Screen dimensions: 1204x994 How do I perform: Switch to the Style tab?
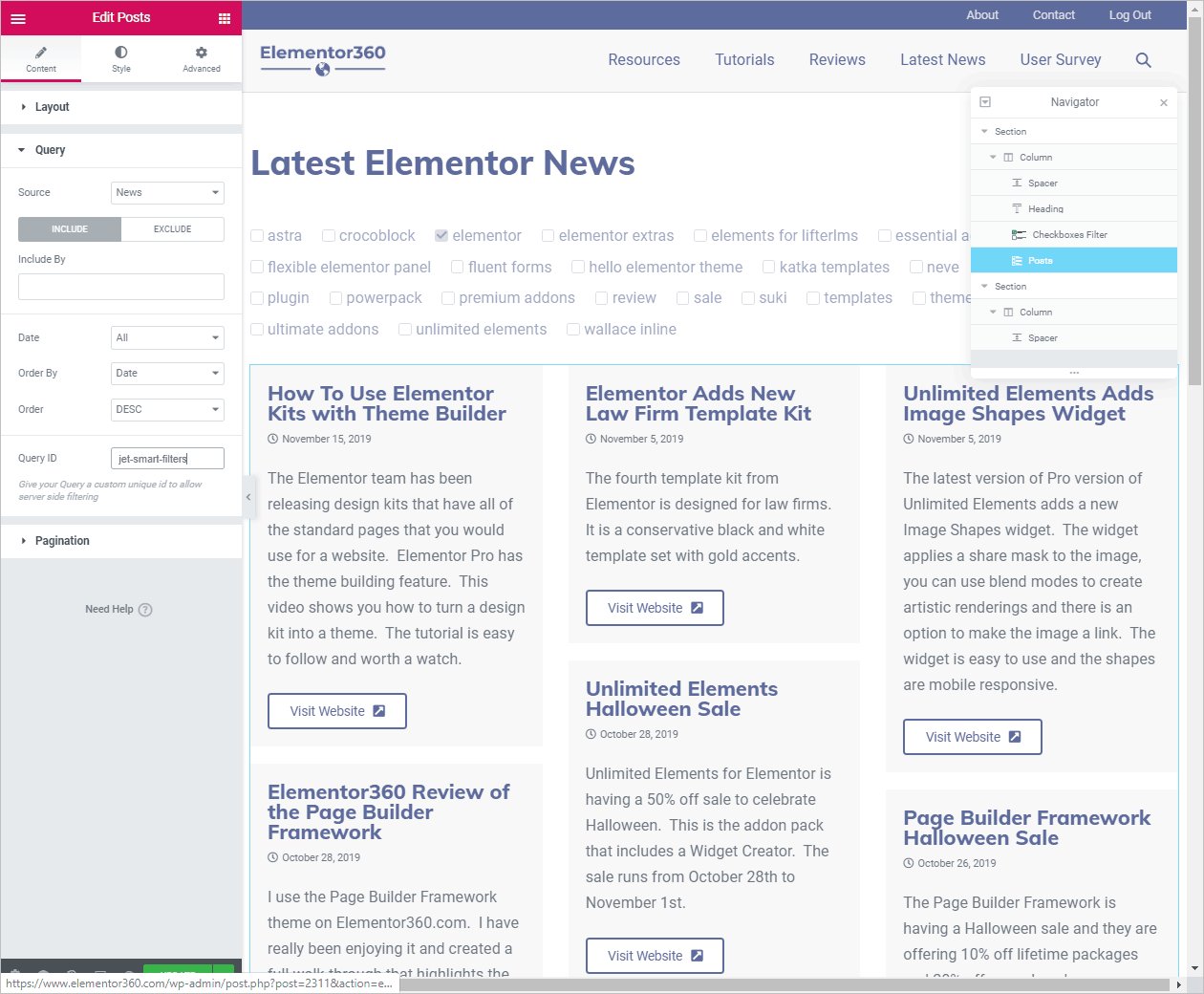(121, 58)
